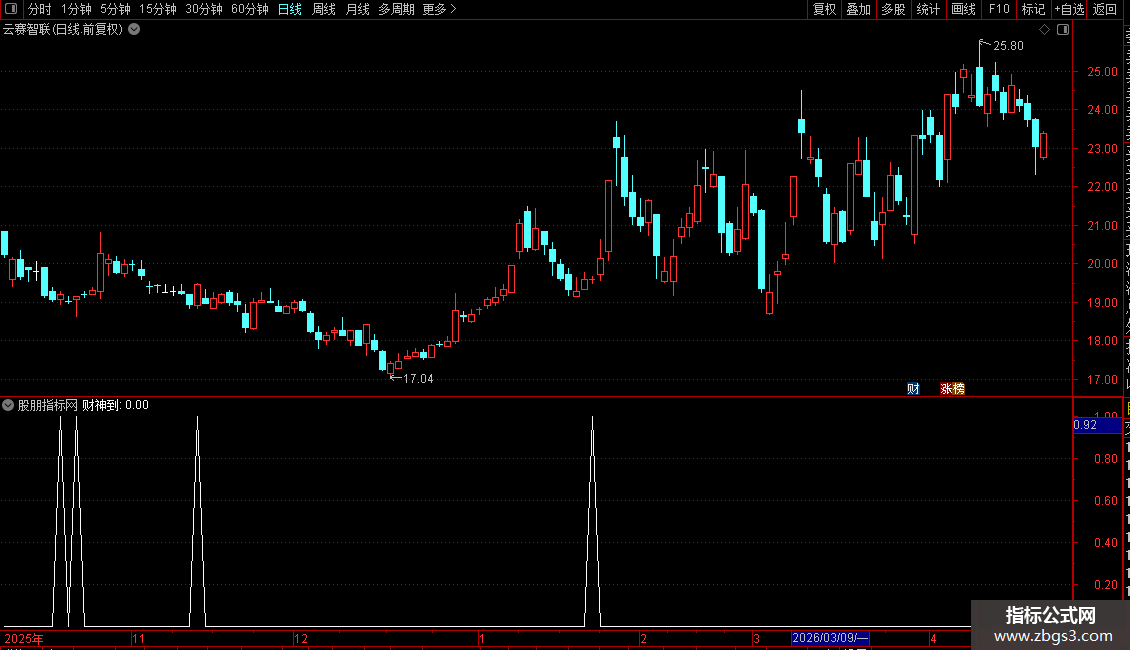Click the 25.80 high price label
Image resolution: width=1130 pixels, height=650 pixels.
(1008, 45)
